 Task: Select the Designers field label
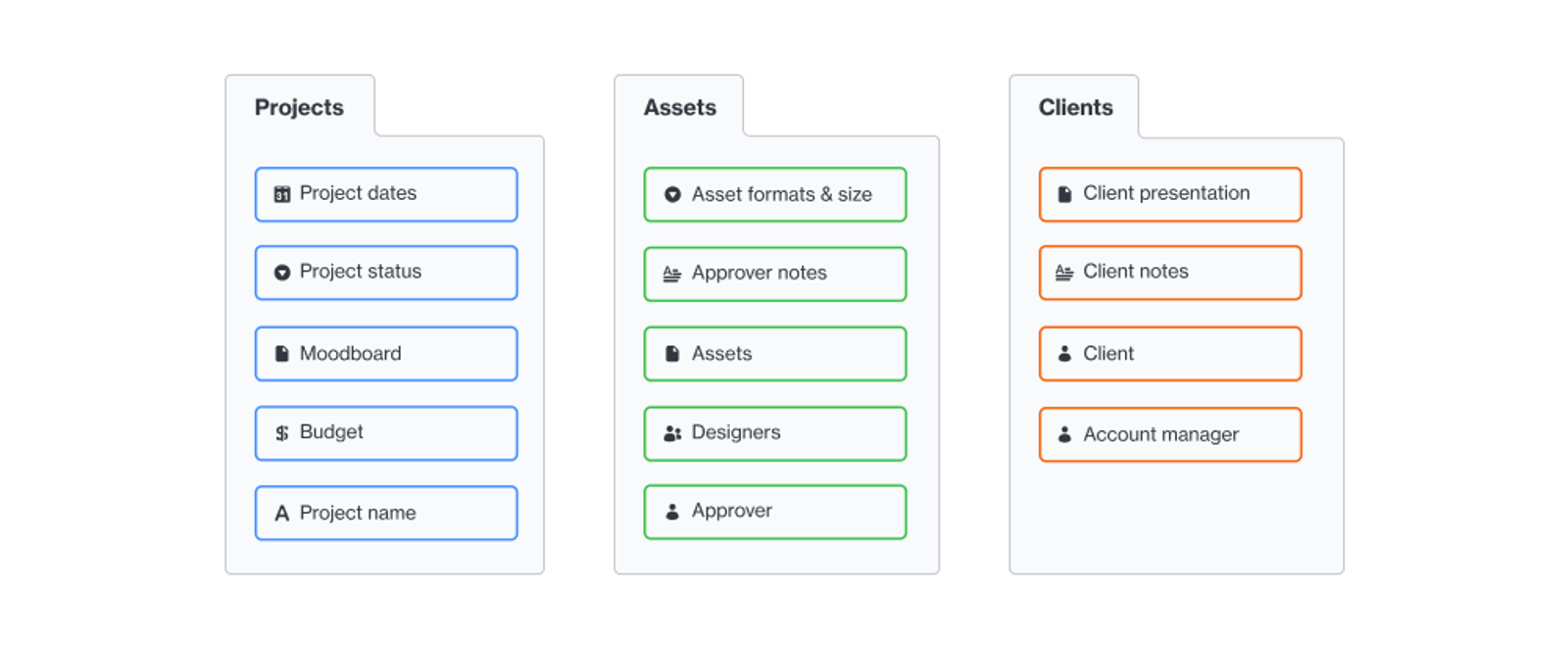[736, 432]
